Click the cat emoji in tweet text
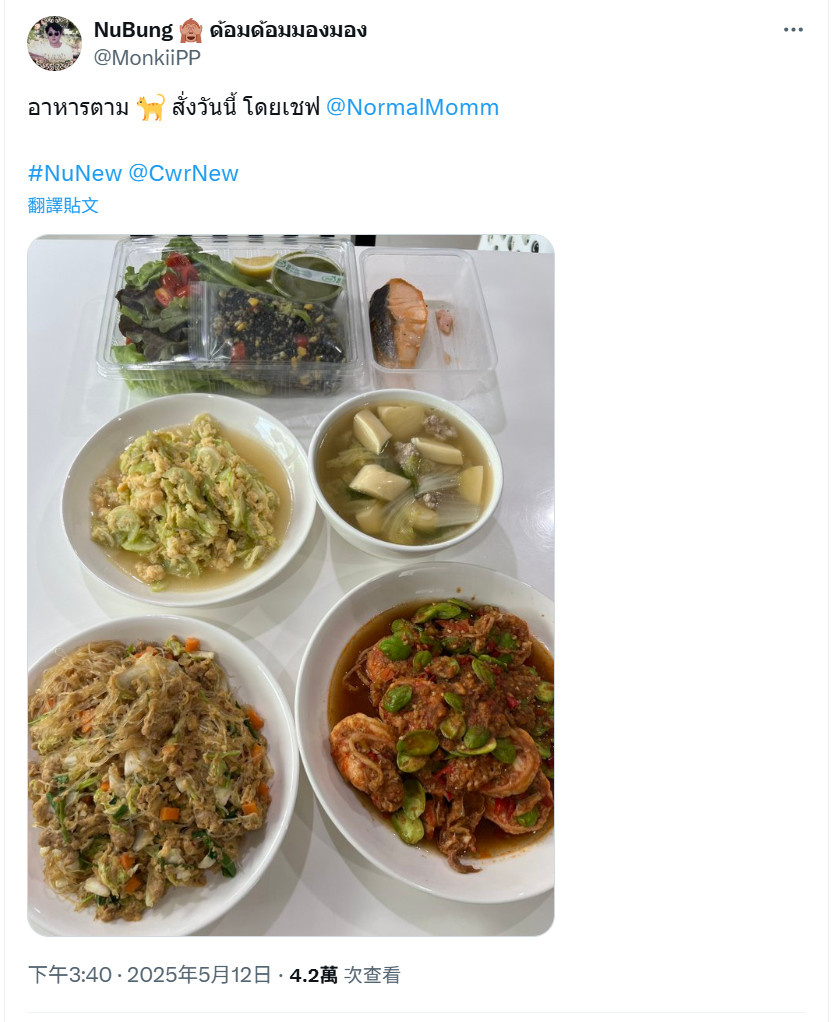 151,108
